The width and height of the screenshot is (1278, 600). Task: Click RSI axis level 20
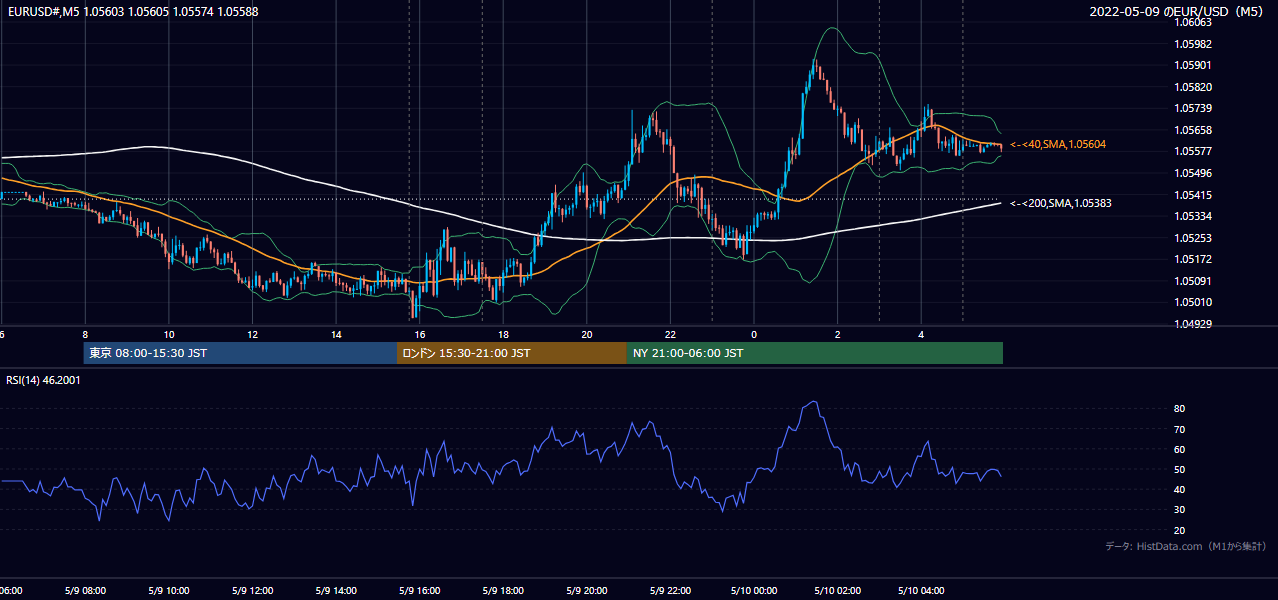pyautogui.click(x=1180, y=530)
